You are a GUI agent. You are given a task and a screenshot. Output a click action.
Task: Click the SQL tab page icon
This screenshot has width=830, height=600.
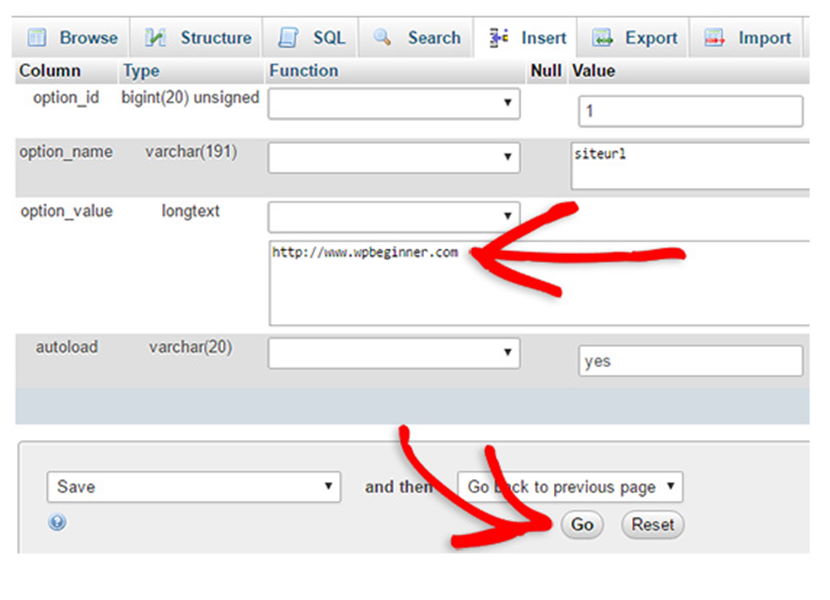(289, 37)
